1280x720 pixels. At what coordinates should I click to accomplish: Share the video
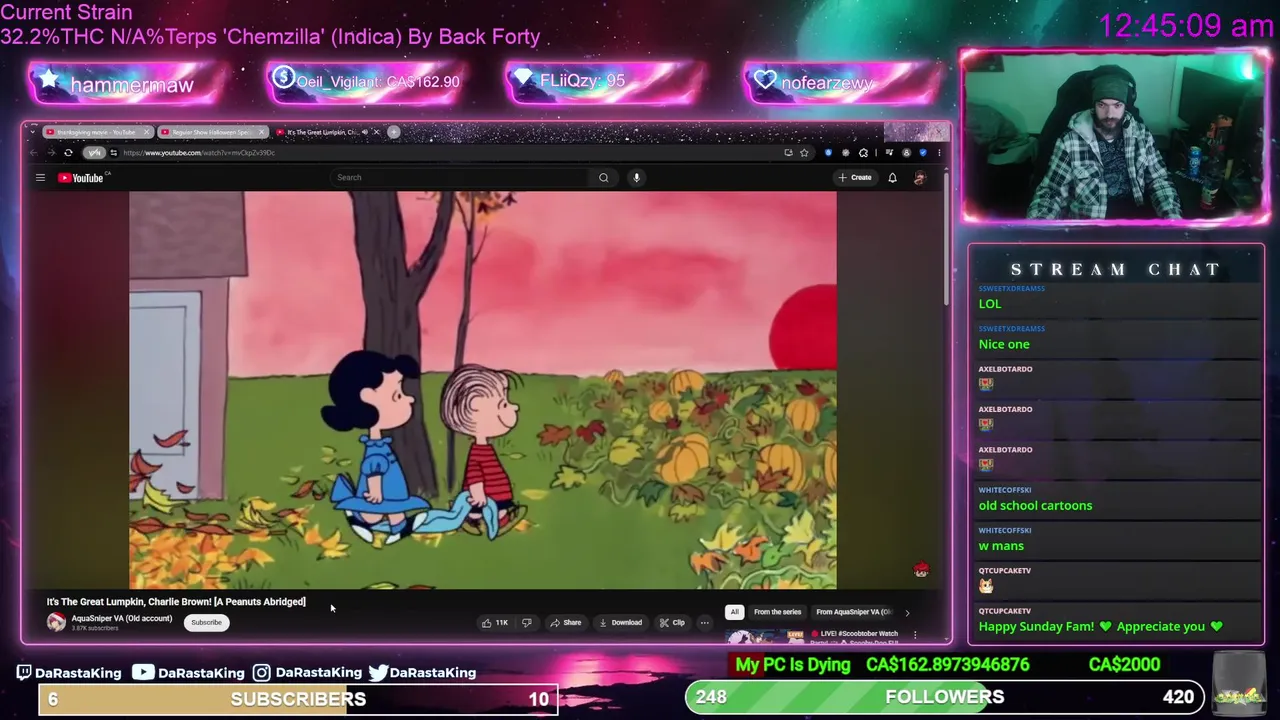(x=565, y=623)
